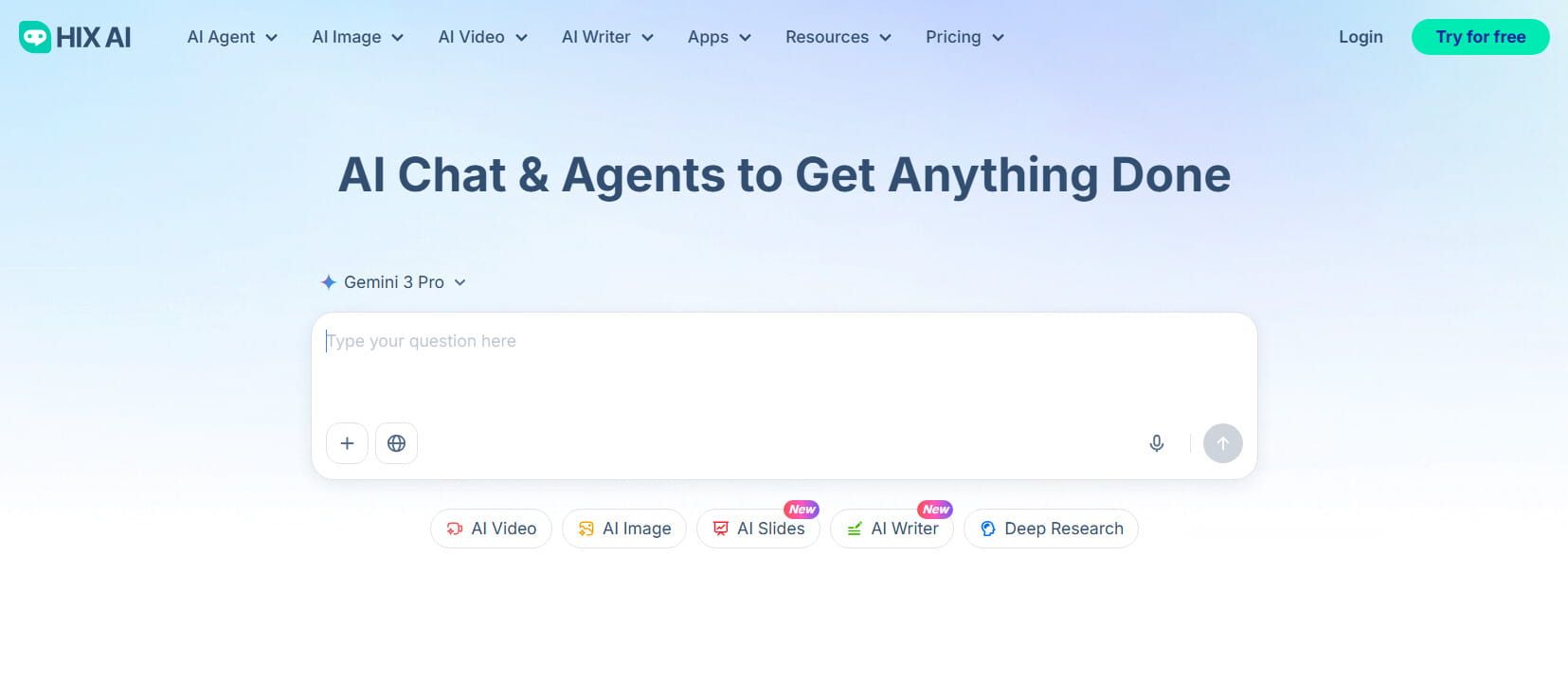The height and width of the screenshot is (700, 1568).
Task: Expand the Pricing menu
Action: [x=964, y=37]
